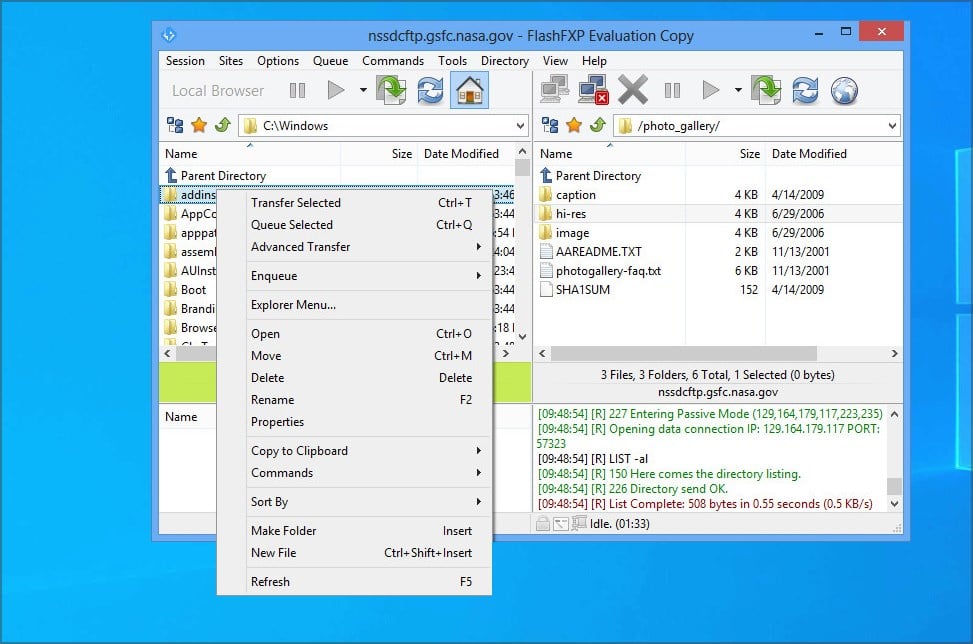Choose Queue Selected from context menu
Image resolution: width=973 pixels, height=644 pixels.
[x=354, y=225]
